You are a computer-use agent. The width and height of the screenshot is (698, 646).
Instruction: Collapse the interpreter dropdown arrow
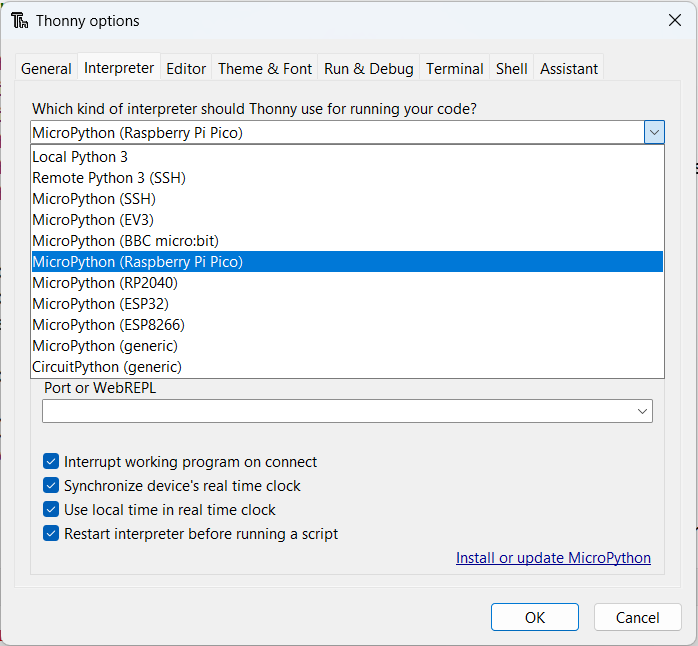(x=654, y=132)
